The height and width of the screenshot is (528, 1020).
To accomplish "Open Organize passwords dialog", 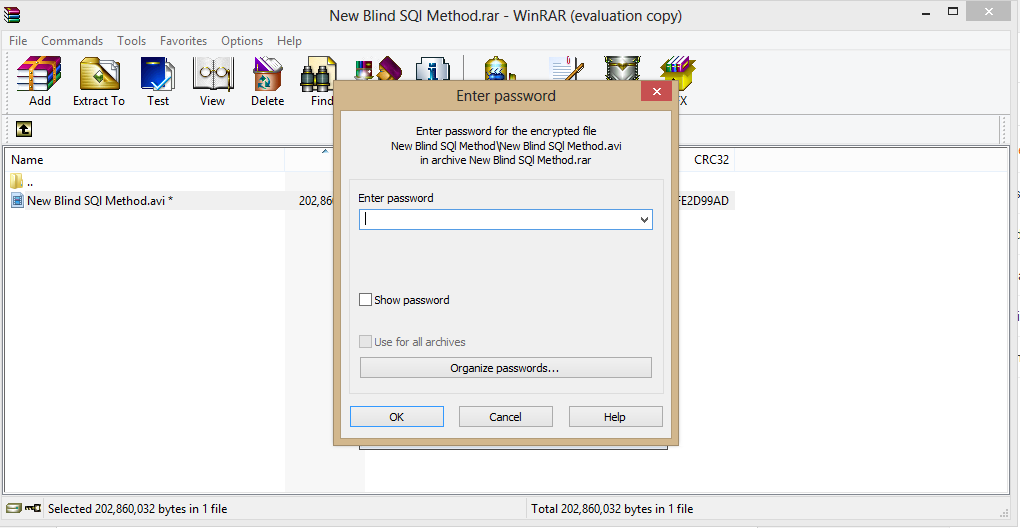I will click(505, 367).
